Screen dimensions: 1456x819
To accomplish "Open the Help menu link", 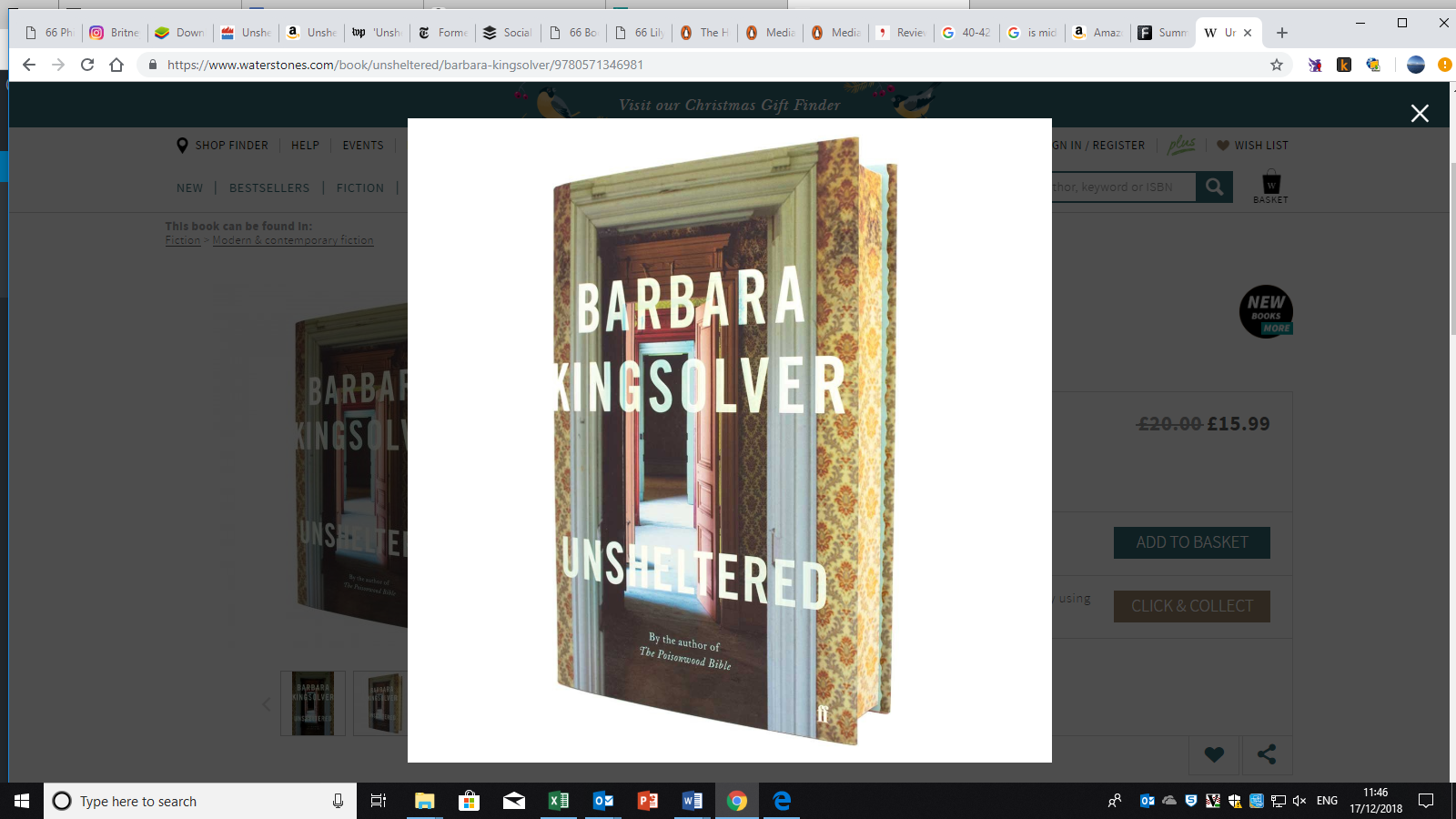I will [x=305, y=146].
